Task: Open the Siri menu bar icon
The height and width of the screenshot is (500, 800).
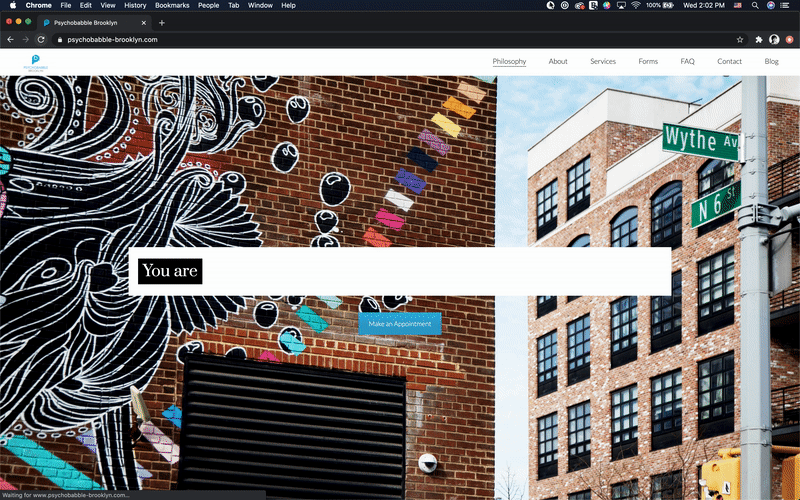Action: [770, 5]
